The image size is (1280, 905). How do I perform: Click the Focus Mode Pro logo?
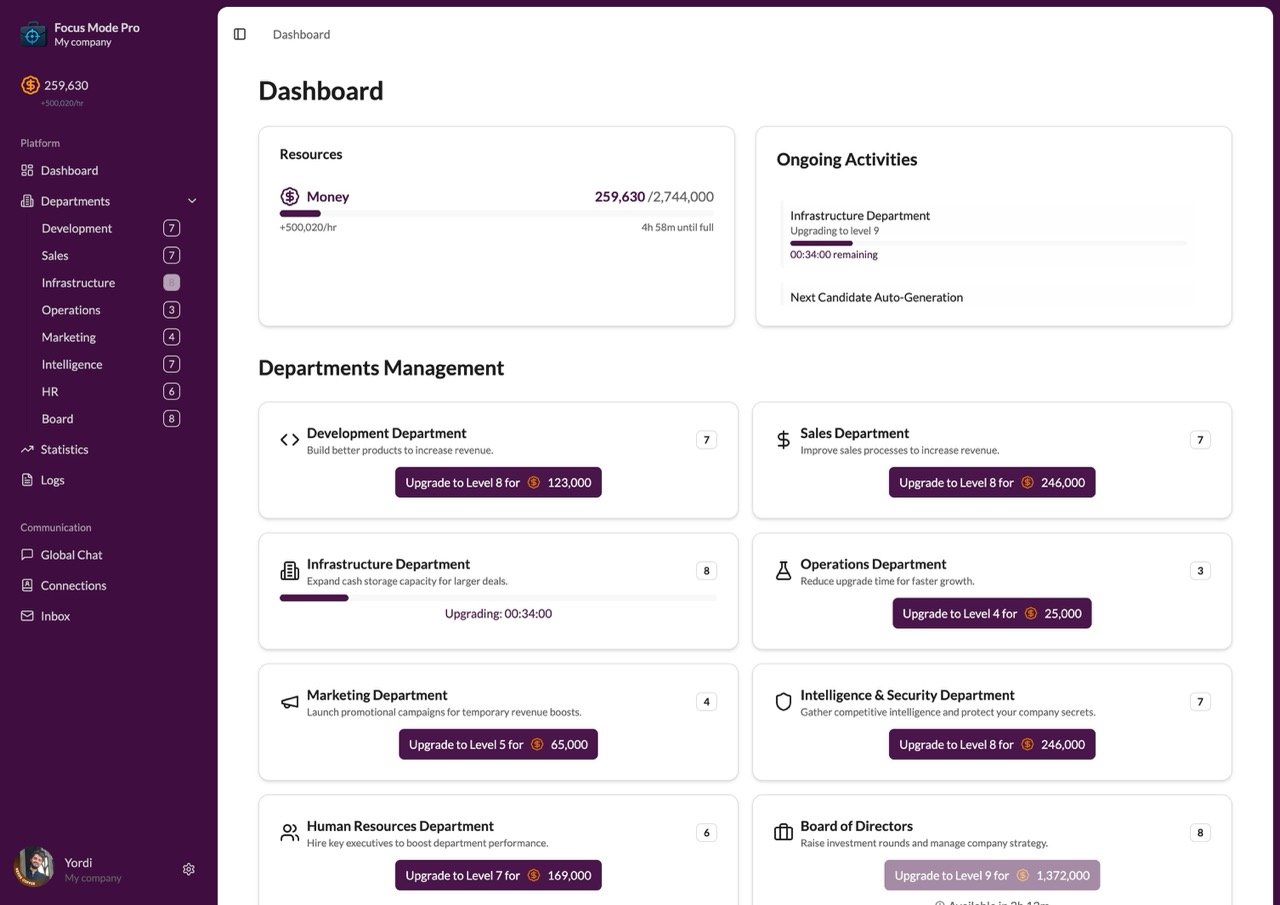tap(31, 33)
